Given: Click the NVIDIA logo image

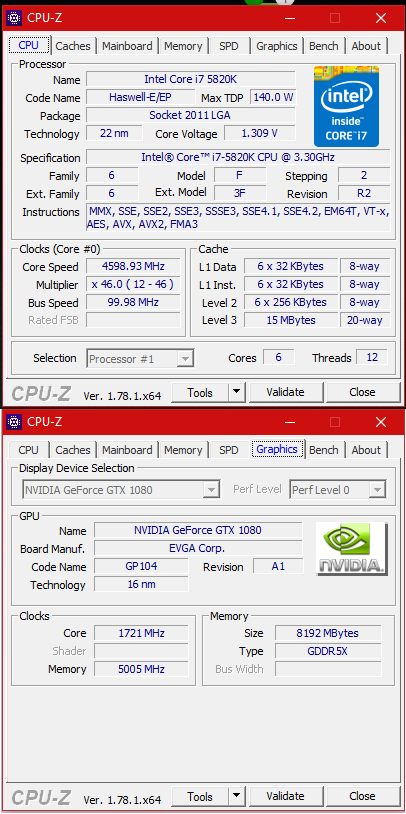Looking at the screenshot, I should coord(351,548).
